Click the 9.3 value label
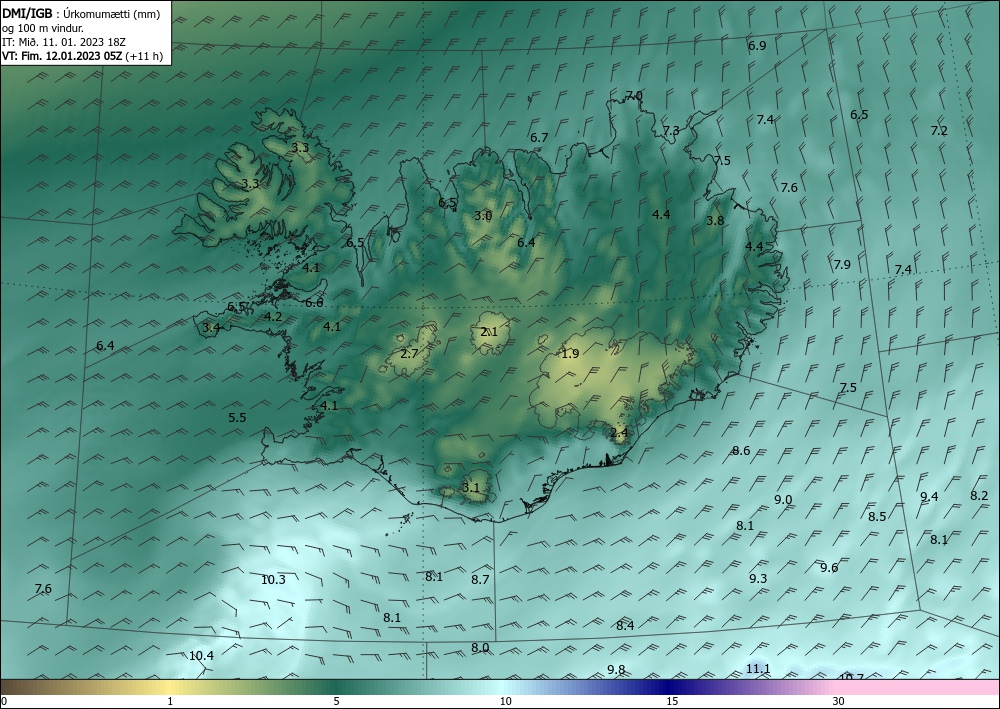1000x709 pixels. coord(758,579)
